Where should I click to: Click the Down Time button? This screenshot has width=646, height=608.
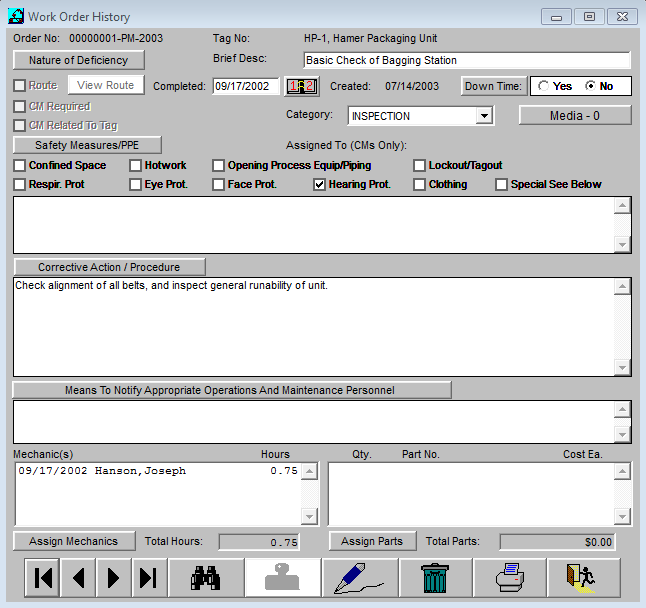494,86
